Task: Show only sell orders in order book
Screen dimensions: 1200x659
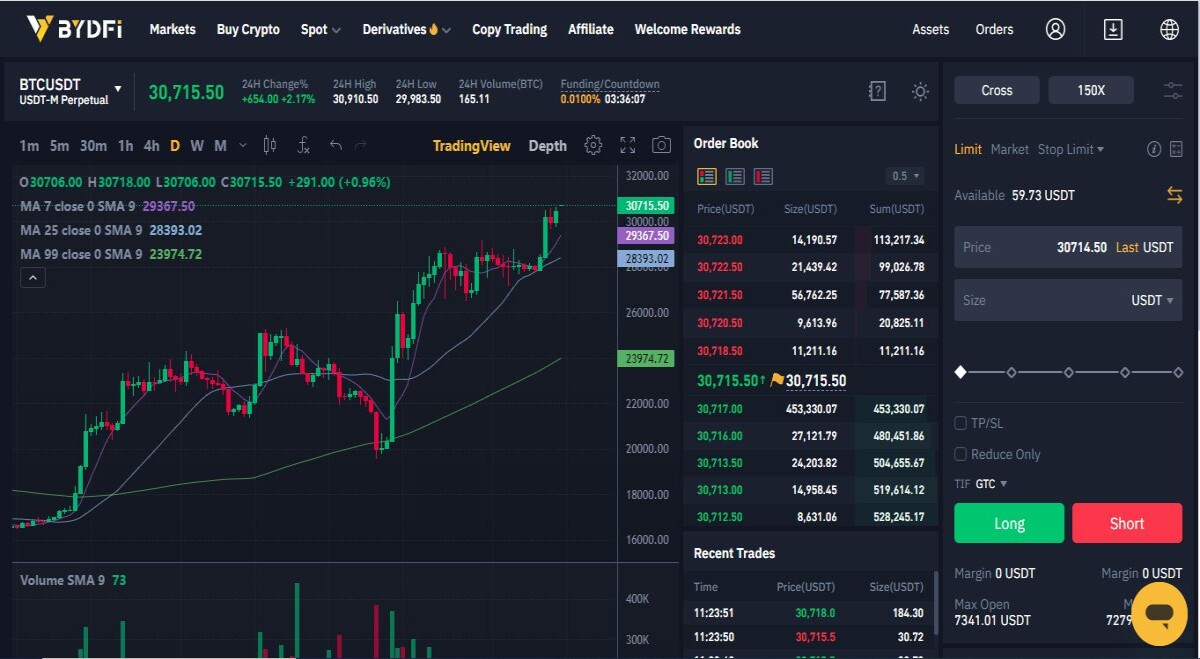Action: tap(763, 177)
